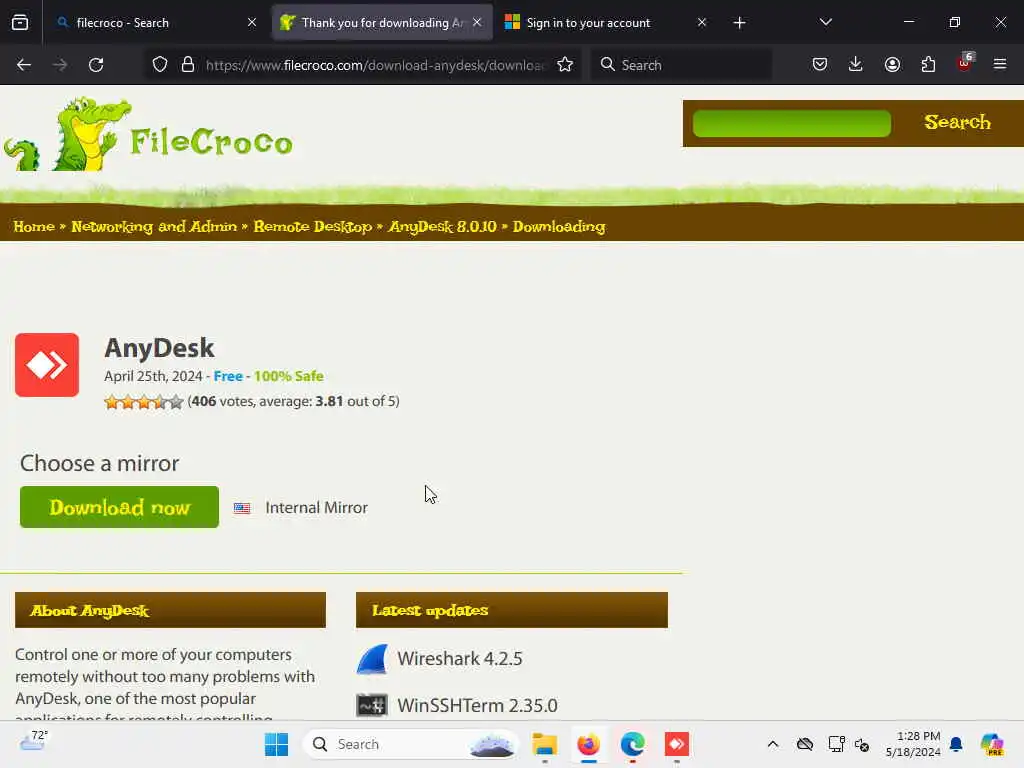Close the Thank you for downloading tab
The width and height of the screenshot is (1024, 768).
(477, 23)
